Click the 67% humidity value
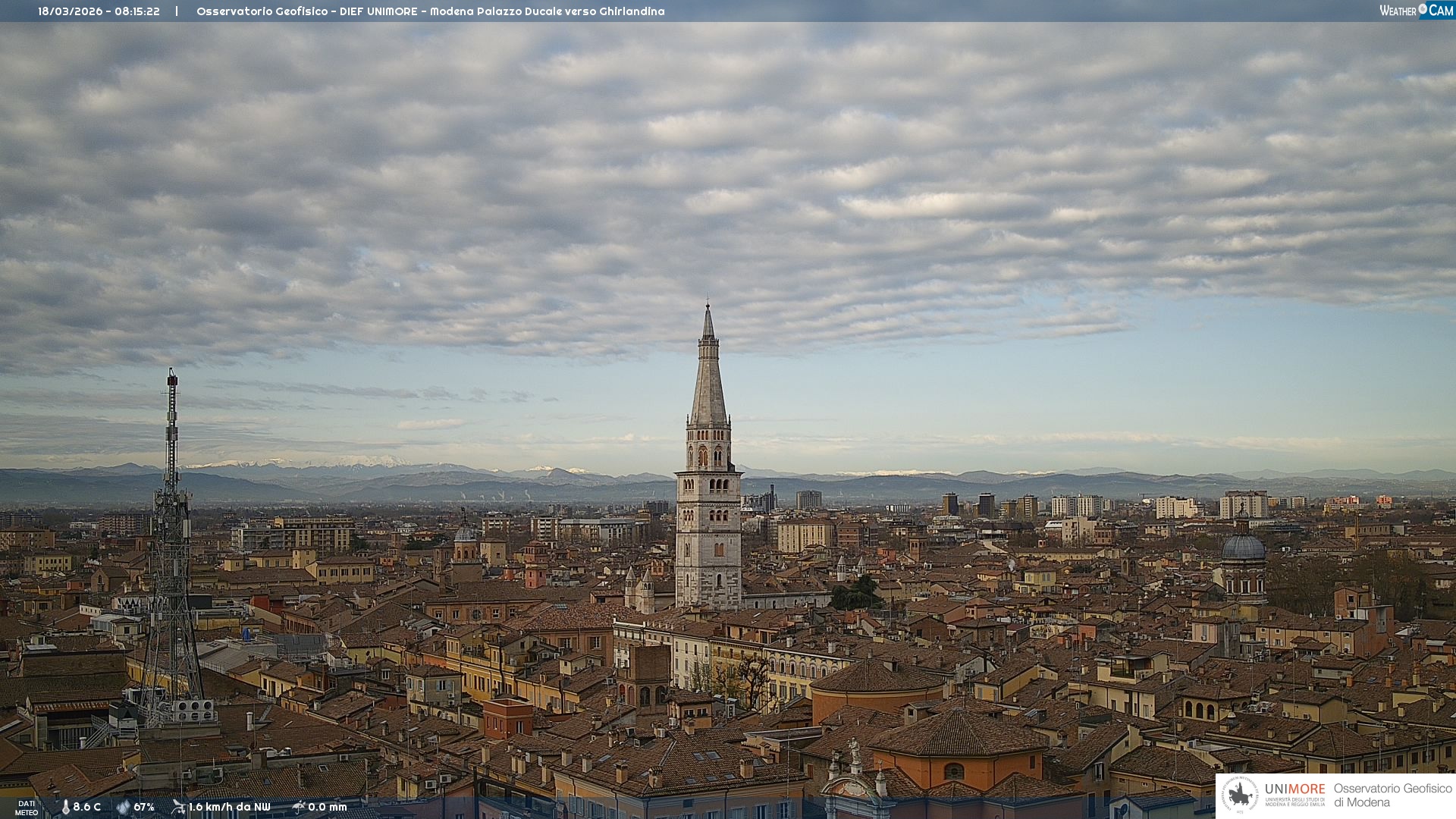The width and height of the screenshot is (1456, 819). click(x=144, y=807)
